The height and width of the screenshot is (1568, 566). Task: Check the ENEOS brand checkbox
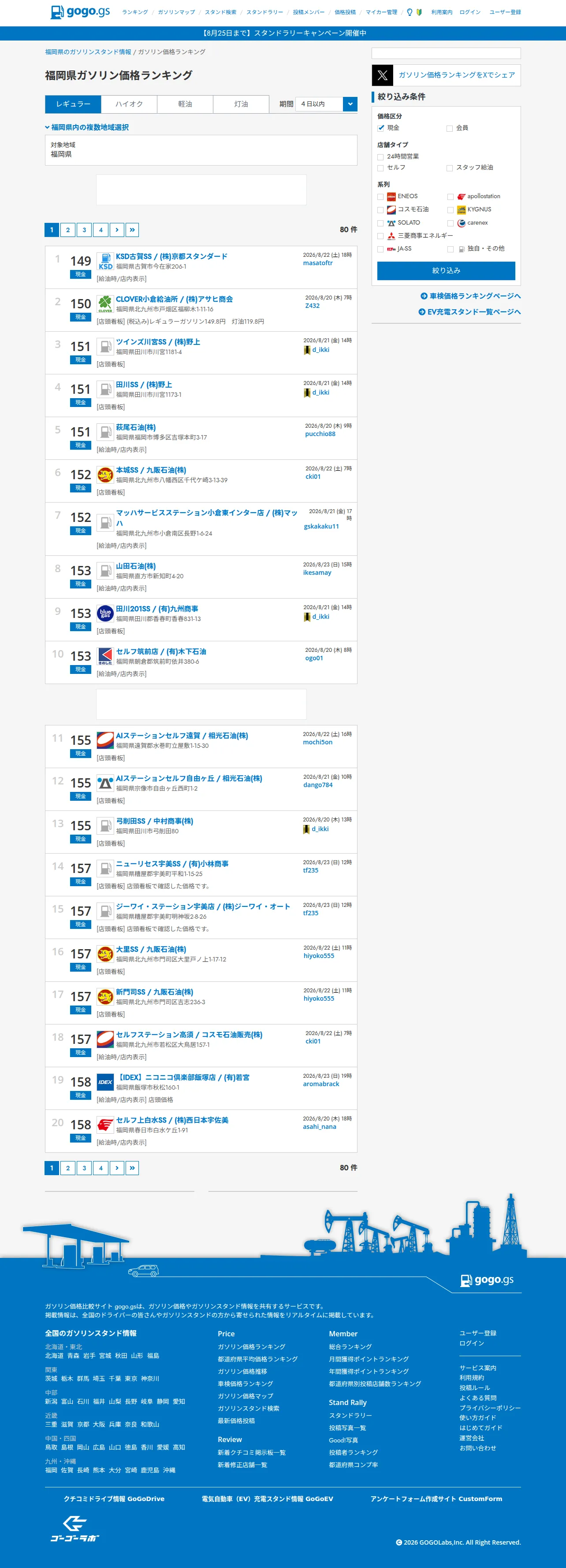(x=381, y=196)
